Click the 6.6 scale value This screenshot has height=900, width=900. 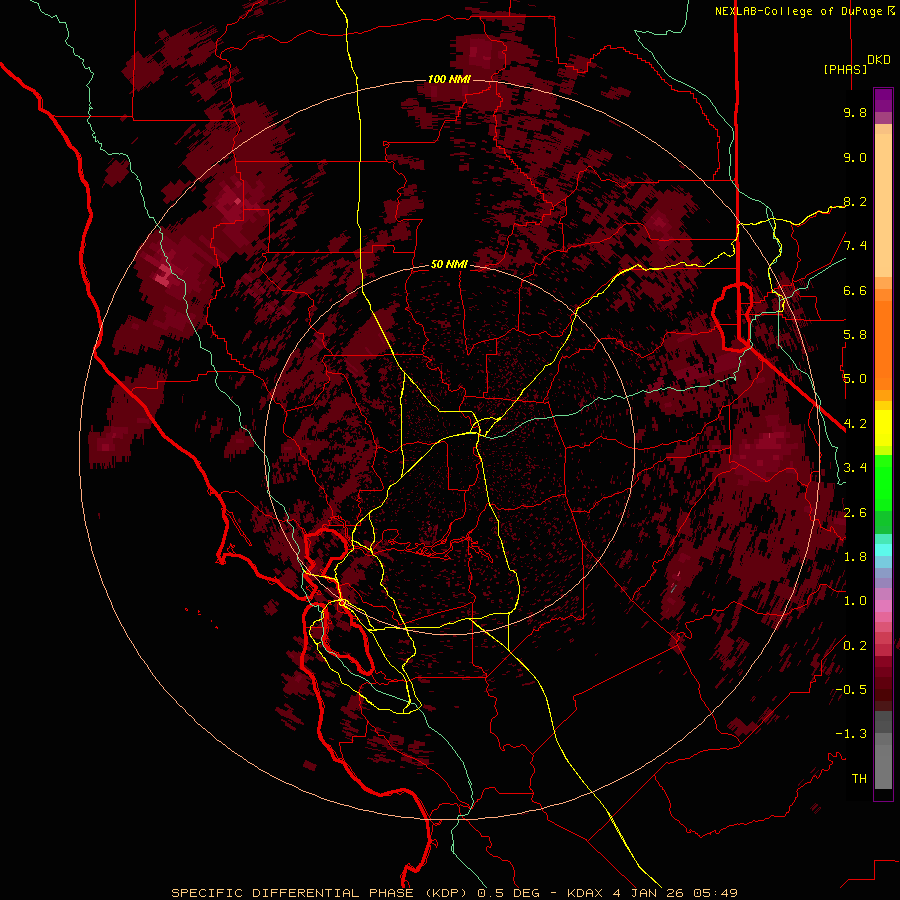pyautogui.click(x=855, y=290)
